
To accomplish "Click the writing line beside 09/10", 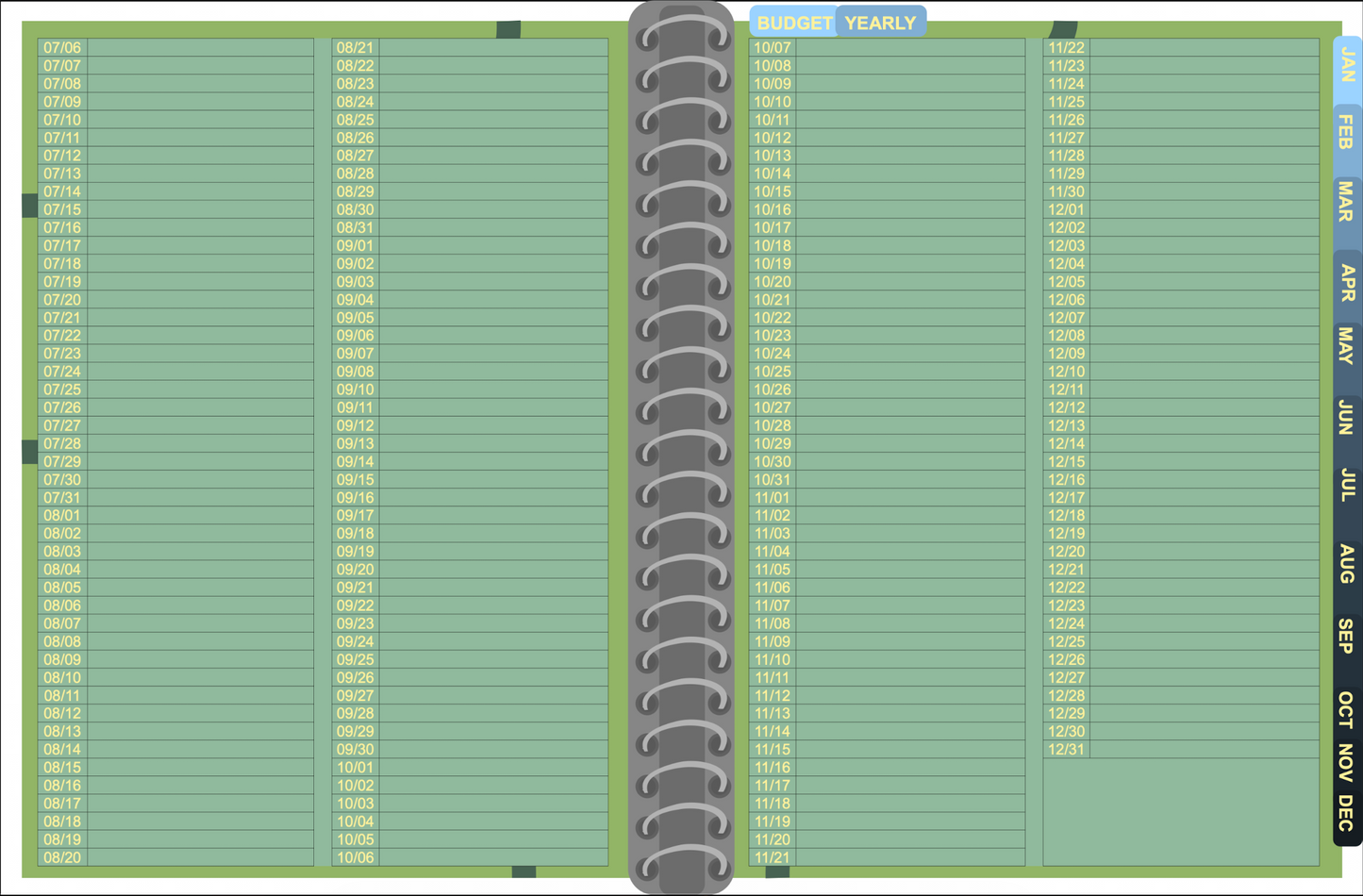I will pos(493,390).
